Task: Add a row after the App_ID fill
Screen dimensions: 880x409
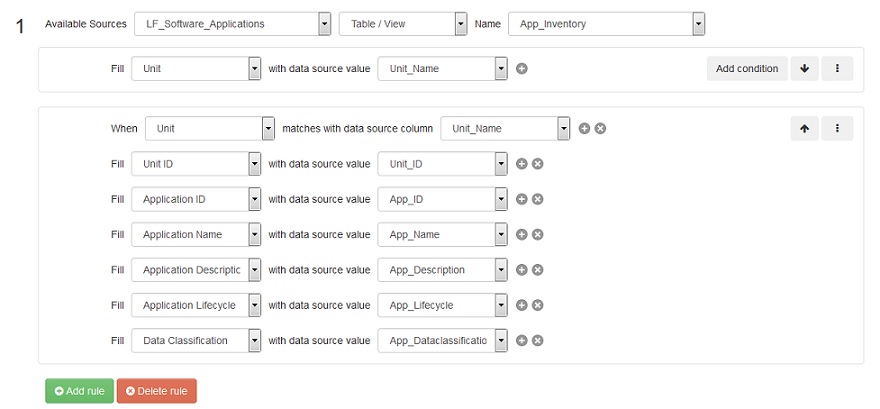Action: click(521, 199)
